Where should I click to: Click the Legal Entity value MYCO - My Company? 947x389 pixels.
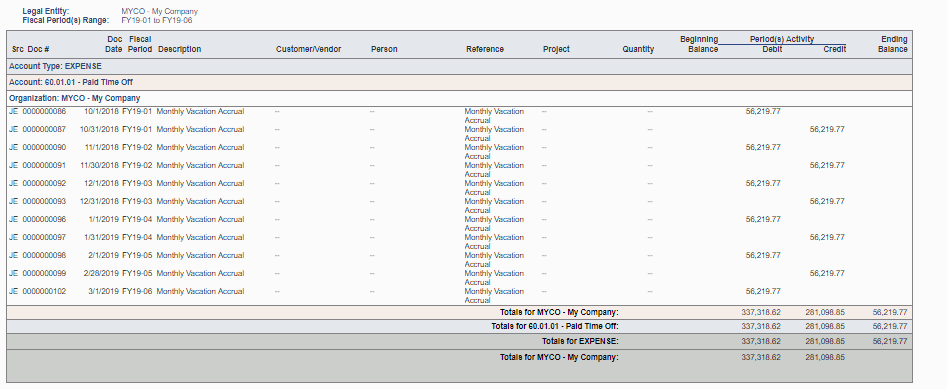(159, 11)
